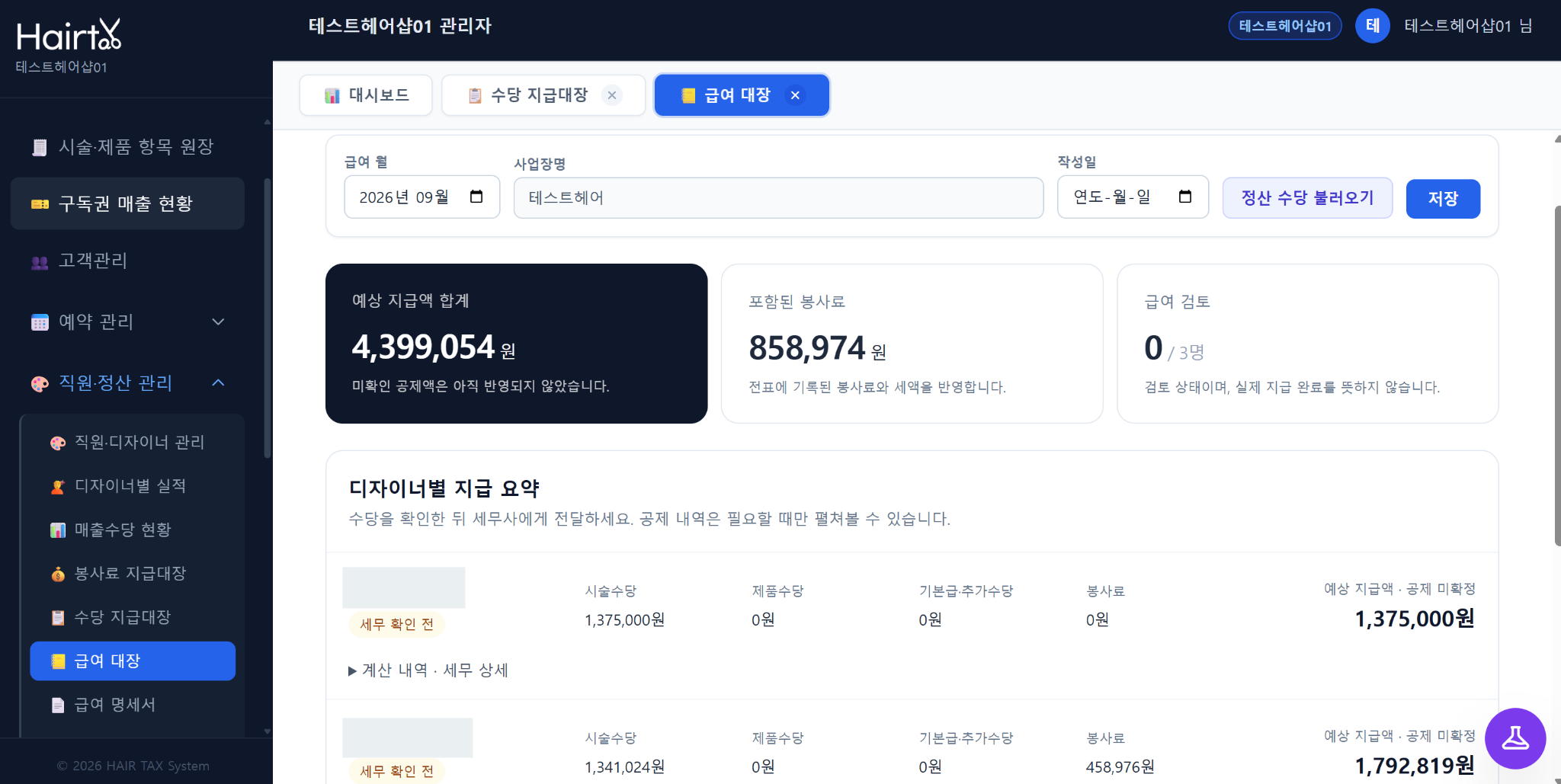The height and width of the screenshot is (784, 1561).
Task: Click the 1,792,819원 예상 지급액
Action: tap(1415, 766)
